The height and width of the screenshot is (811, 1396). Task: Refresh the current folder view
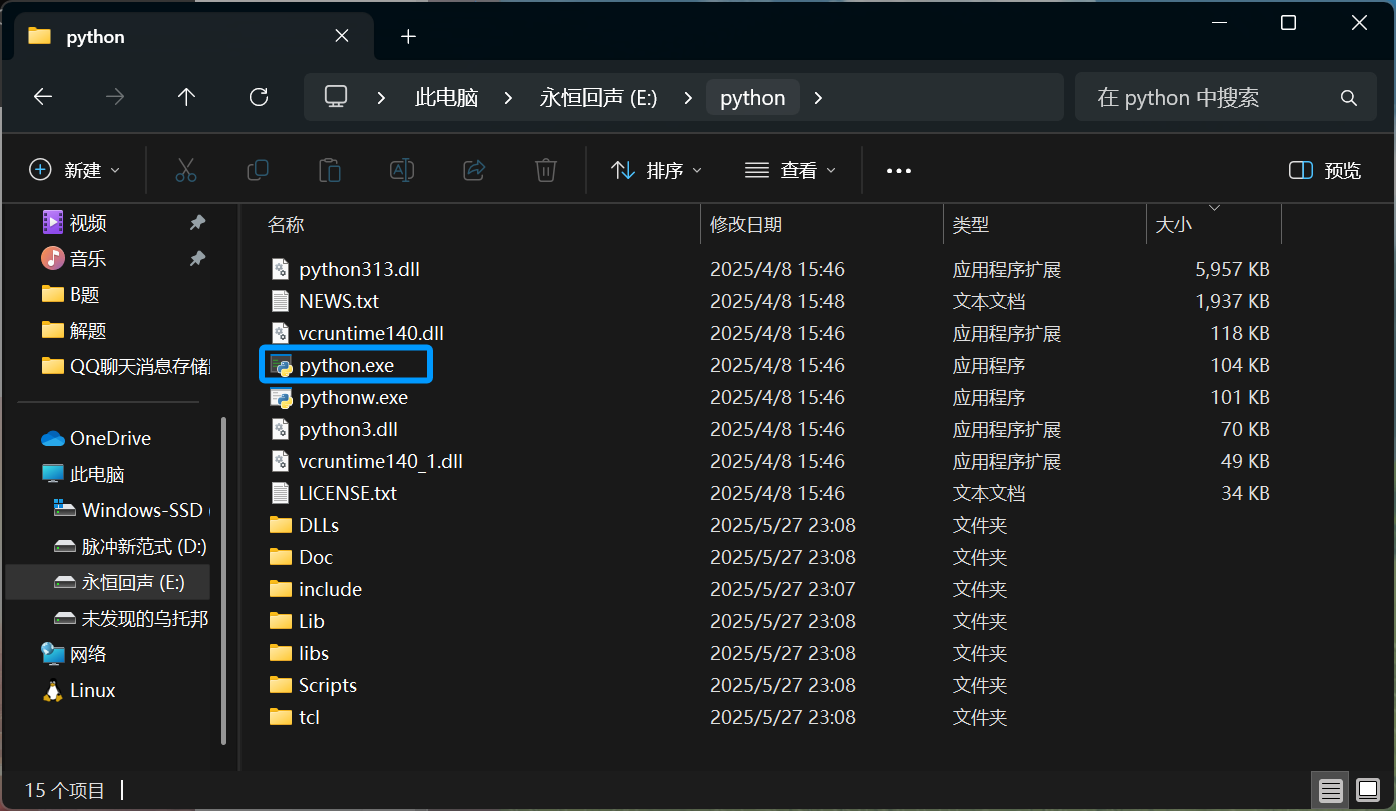pyautogui.click(x=259, y=97)
